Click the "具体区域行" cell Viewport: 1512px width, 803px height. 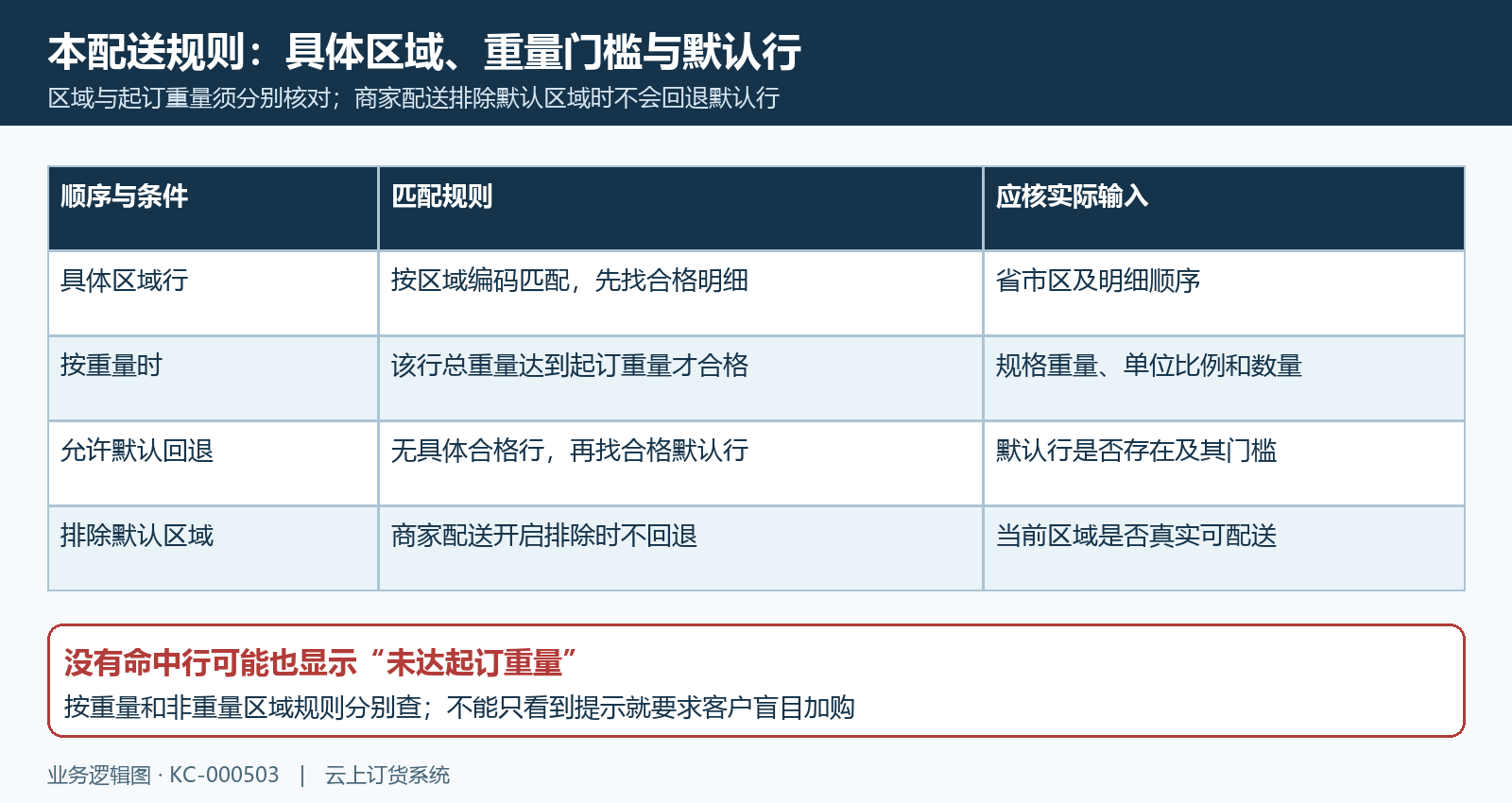214,294
